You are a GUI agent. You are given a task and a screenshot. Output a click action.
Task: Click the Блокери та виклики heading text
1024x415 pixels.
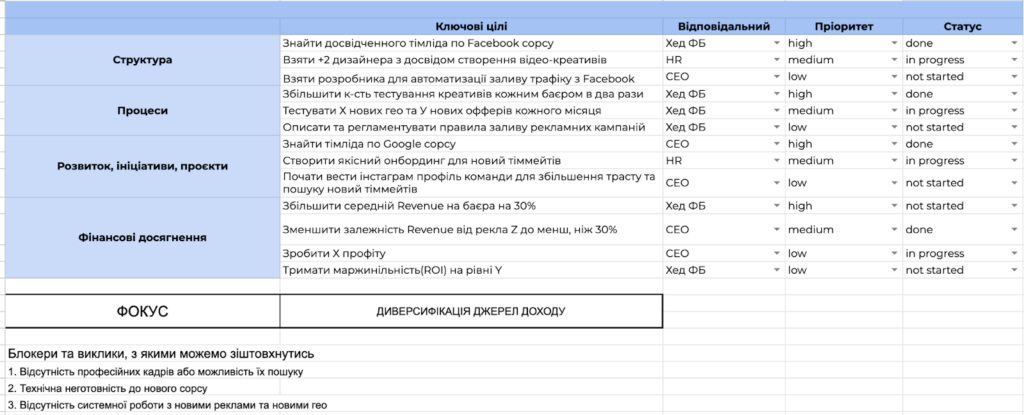161,354
